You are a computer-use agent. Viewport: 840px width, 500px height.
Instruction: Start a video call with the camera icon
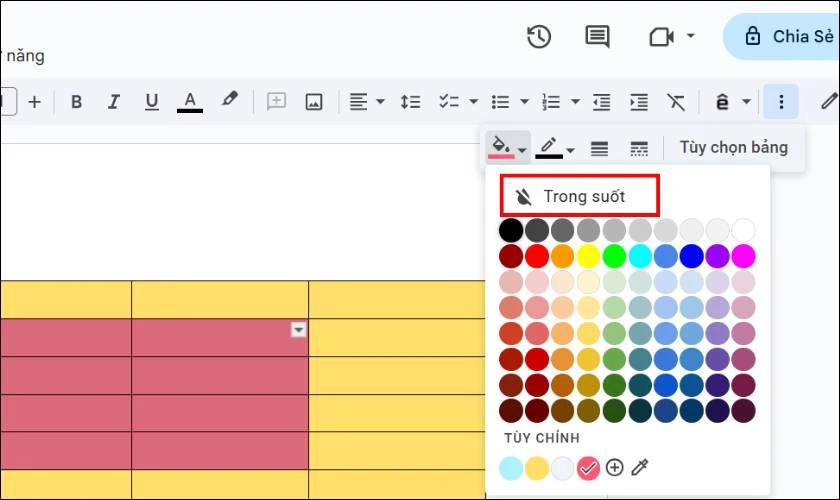(661, 37)
